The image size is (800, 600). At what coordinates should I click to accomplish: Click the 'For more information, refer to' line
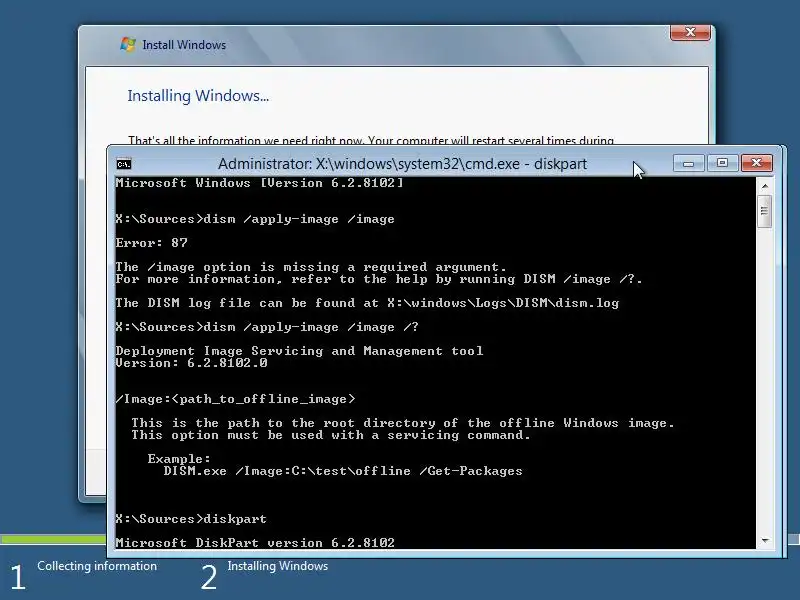(379, 279)
